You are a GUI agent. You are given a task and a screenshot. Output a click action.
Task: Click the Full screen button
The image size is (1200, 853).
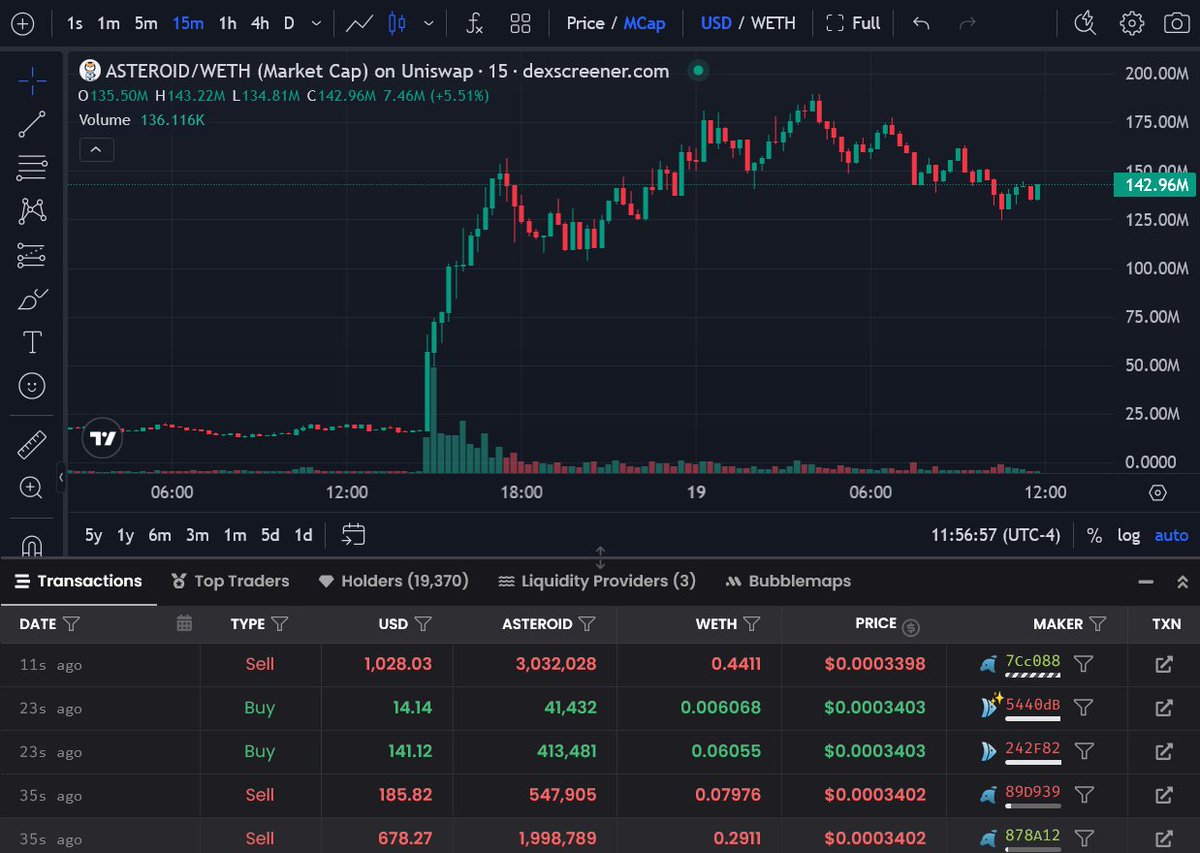point(853,23)
